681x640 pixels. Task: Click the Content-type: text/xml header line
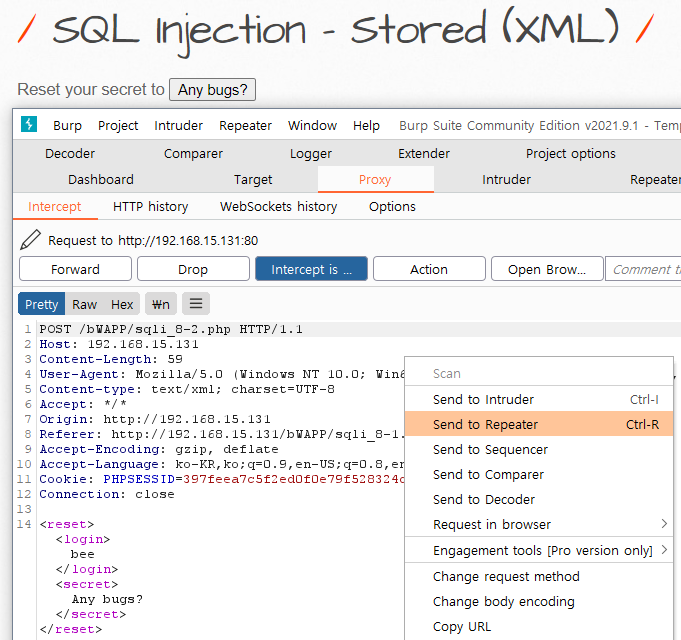point(187,389)
